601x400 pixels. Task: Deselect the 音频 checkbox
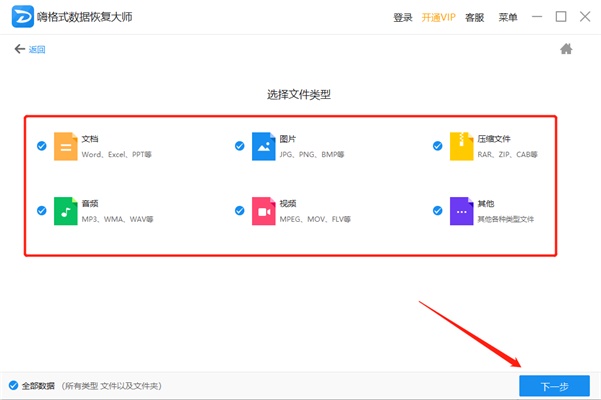(41, 211)
